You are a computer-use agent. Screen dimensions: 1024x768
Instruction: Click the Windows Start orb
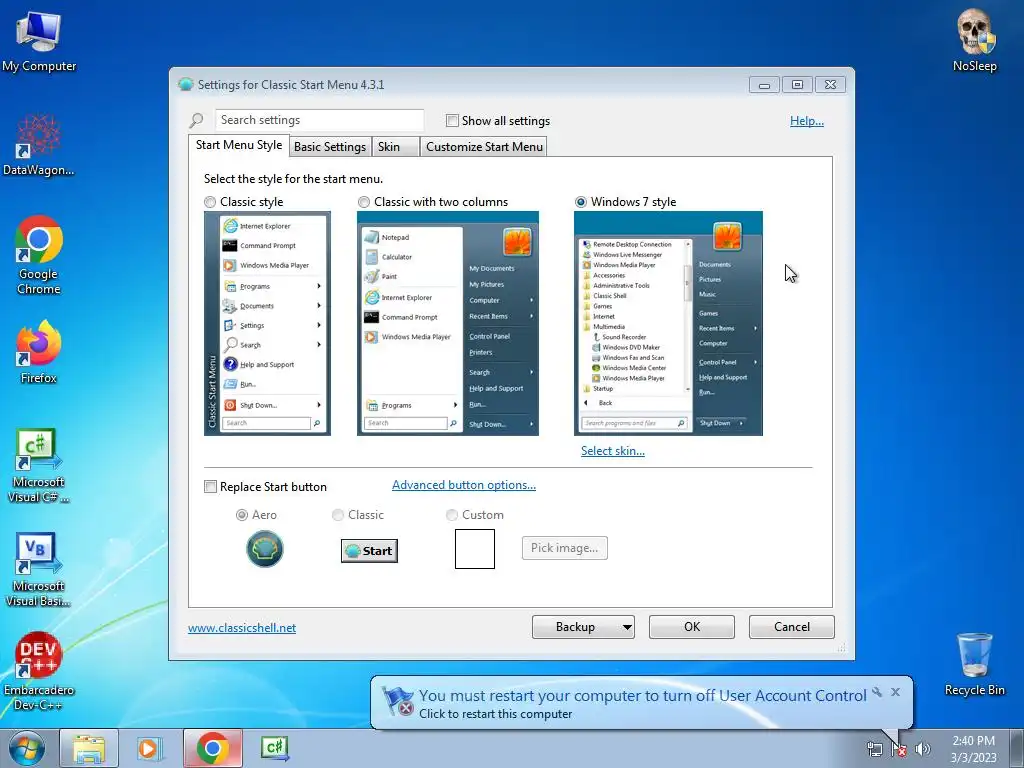pyautogui.click(x=27, y=748)
